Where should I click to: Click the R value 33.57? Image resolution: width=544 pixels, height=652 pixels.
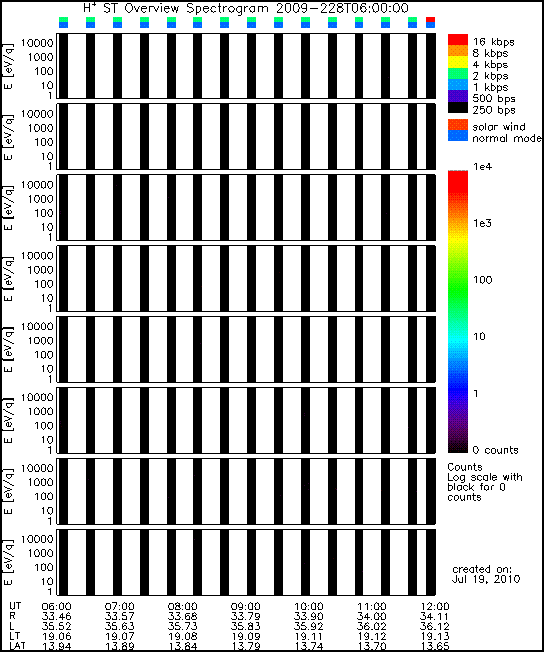[x=120, y=617]
